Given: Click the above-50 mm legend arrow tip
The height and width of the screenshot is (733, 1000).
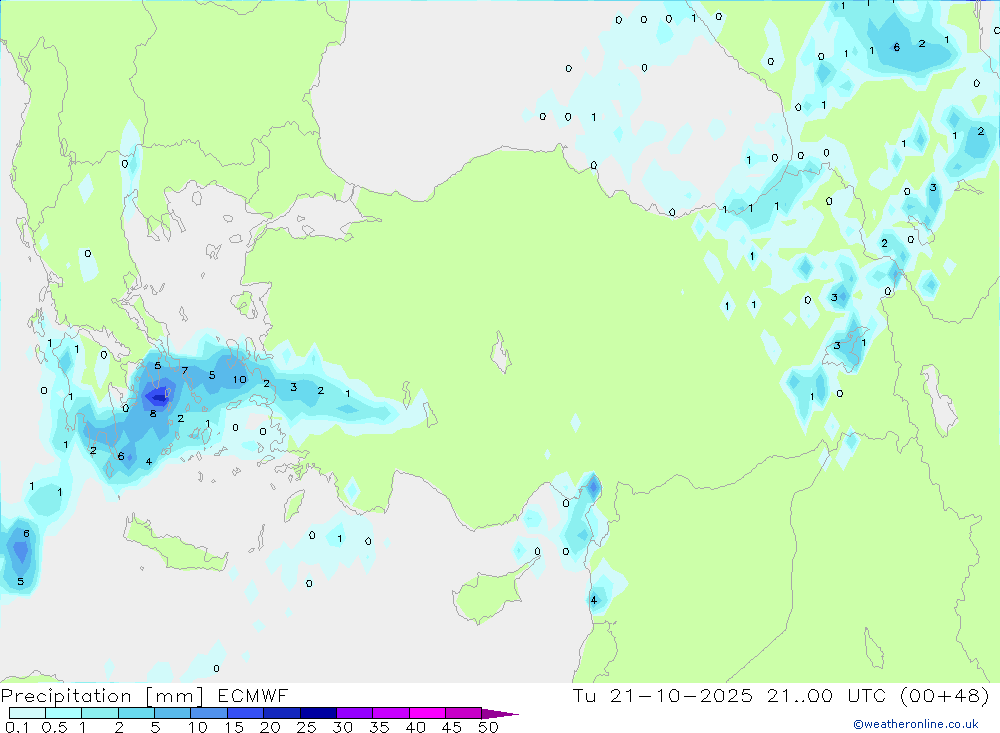Looking at the screenshot, I should click(x=501, y=714).
